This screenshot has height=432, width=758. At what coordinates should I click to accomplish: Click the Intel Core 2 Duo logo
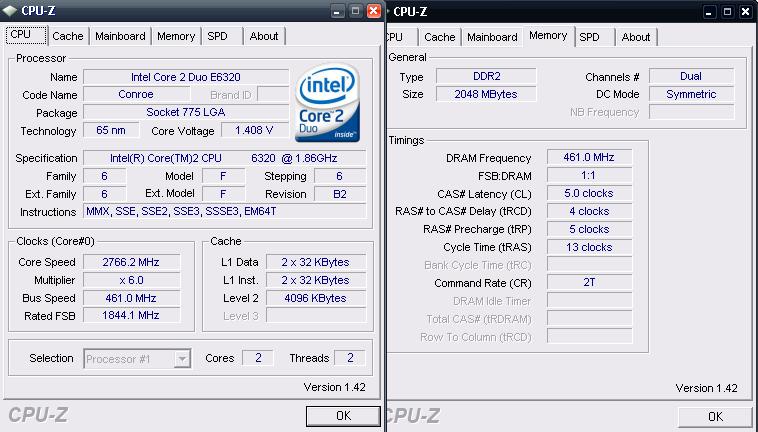tap(327, 102)
